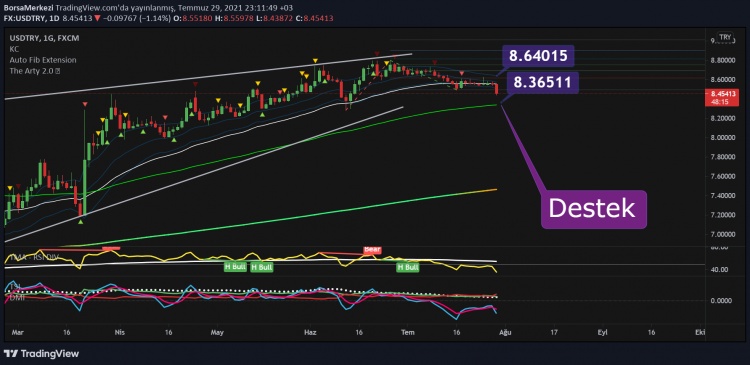Click the Ağu label on the time axis
The height and width of the screenshot is (365, 750).
click(506, 332)
